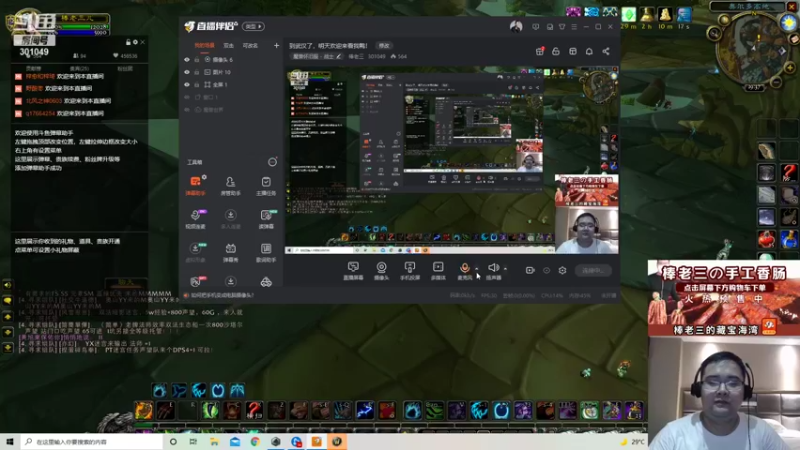Viewport: 800px width, 450px height.
Task: Mute the 麦克风 microphone
Action: [x=464, y=270]
